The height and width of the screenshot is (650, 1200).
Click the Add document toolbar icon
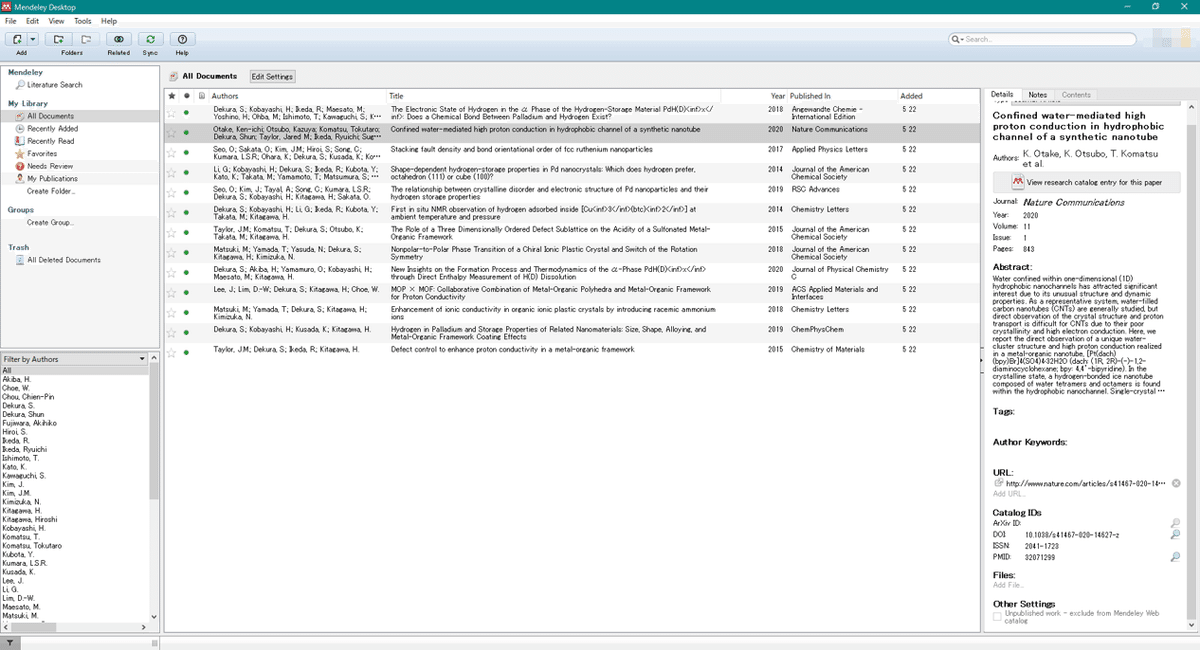(x=18, y=39)
